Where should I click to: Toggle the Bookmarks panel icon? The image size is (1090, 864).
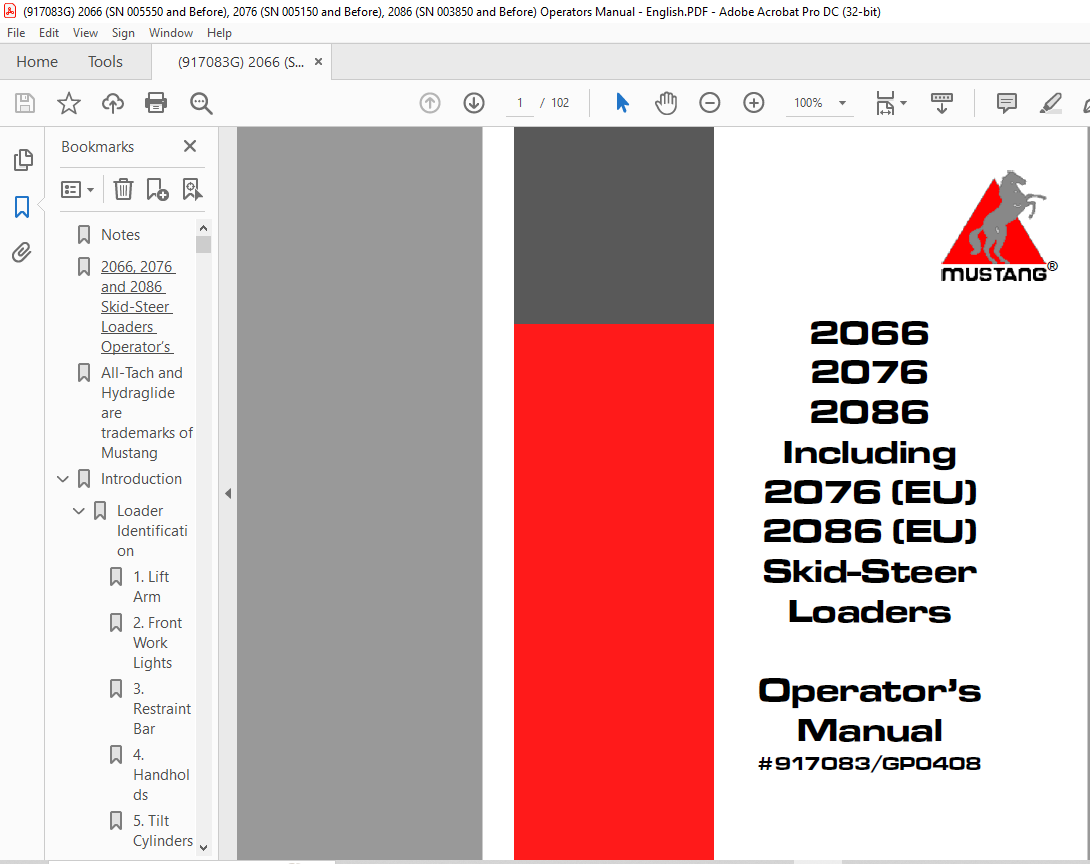(x=22, y=206)
